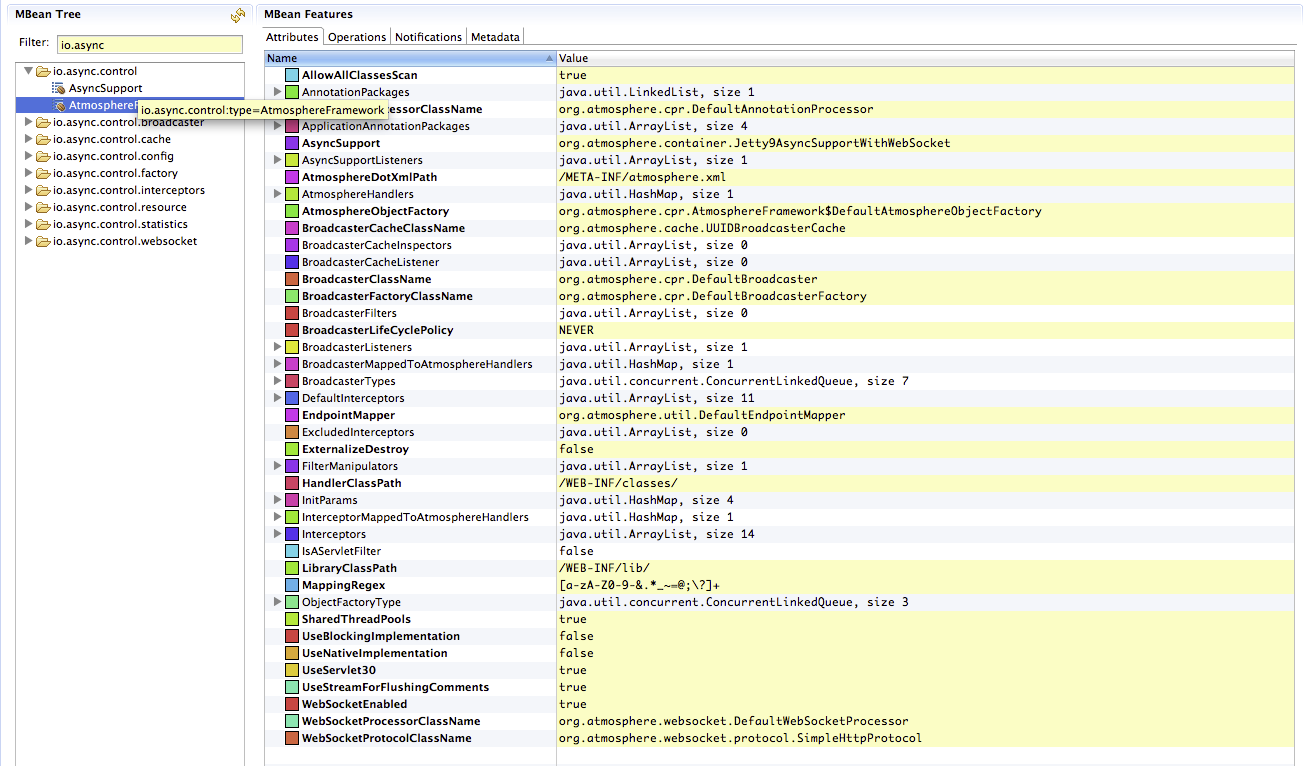Collapse the io.async.control tree node
1308x766 pixels.
tap(28, 71)
